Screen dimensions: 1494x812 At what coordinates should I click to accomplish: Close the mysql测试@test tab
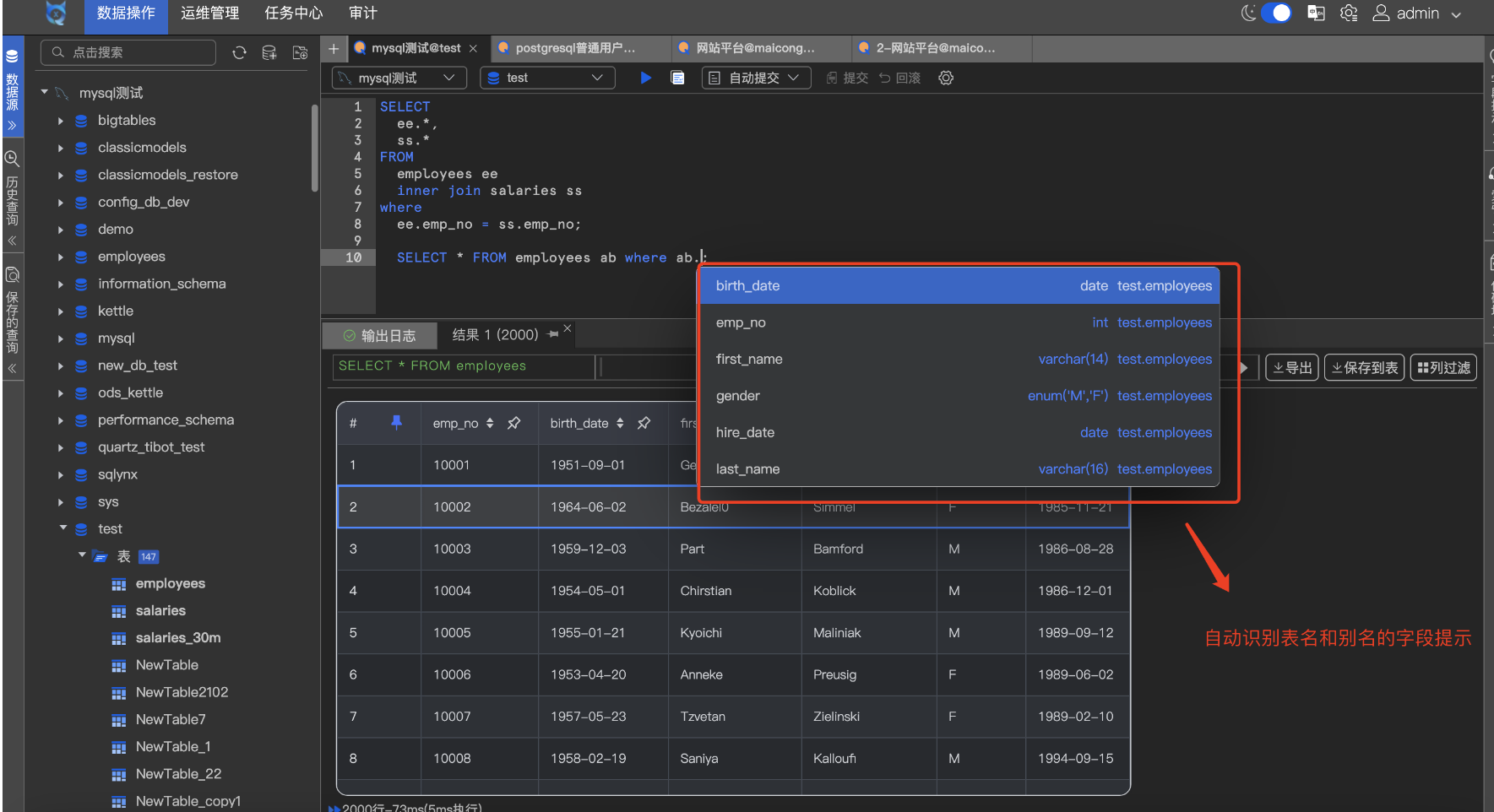473,48
